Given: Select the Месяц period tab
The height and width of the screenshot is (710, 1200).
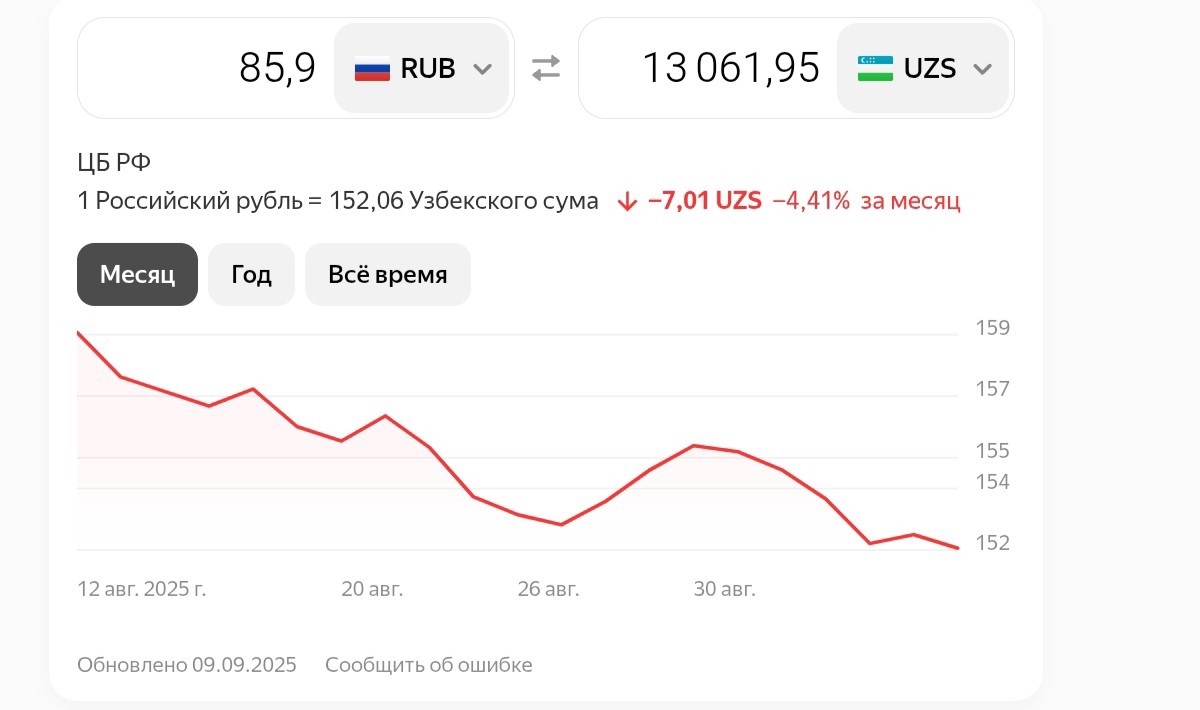Looking at the screenshot, I should [x=137, y=274].
